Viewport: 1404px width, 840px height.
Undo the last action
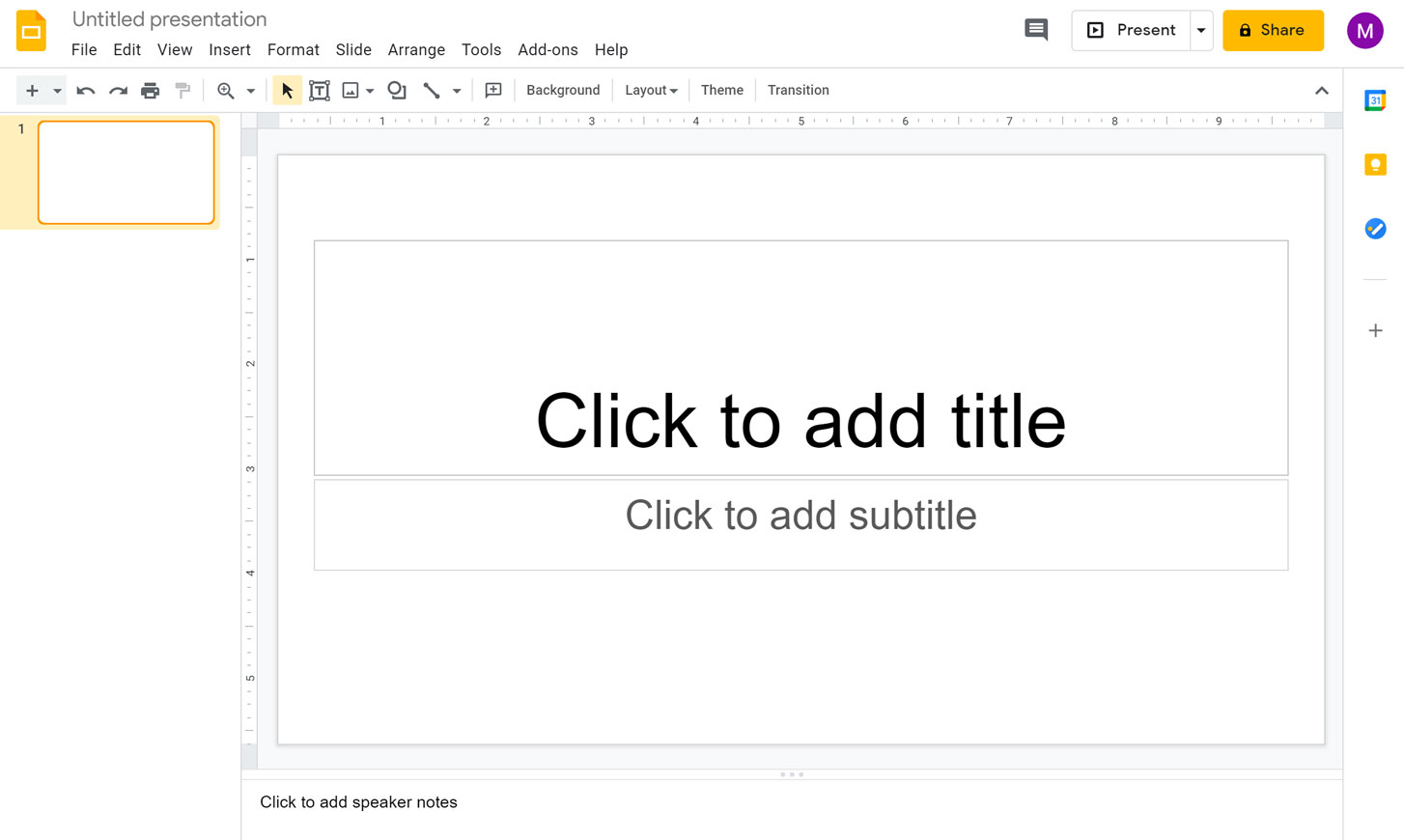tap(85, 90)
